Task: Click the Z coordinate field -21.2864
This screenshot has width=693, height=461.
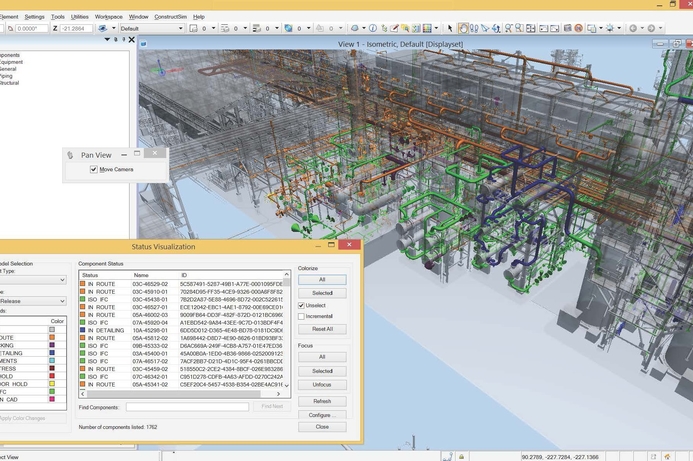Action: click(76, 28)
